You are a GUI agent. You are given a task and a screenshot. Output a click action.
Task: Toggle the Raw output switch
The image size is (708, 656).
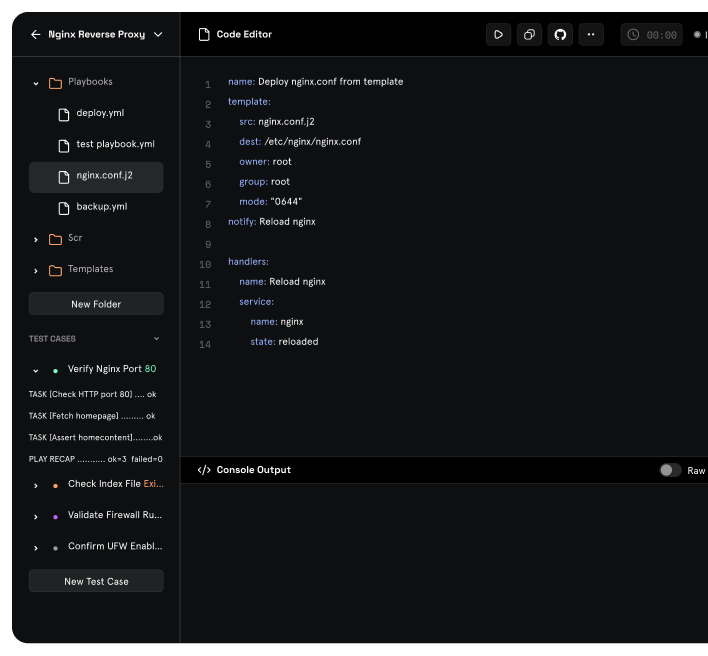tap(670, 470)
